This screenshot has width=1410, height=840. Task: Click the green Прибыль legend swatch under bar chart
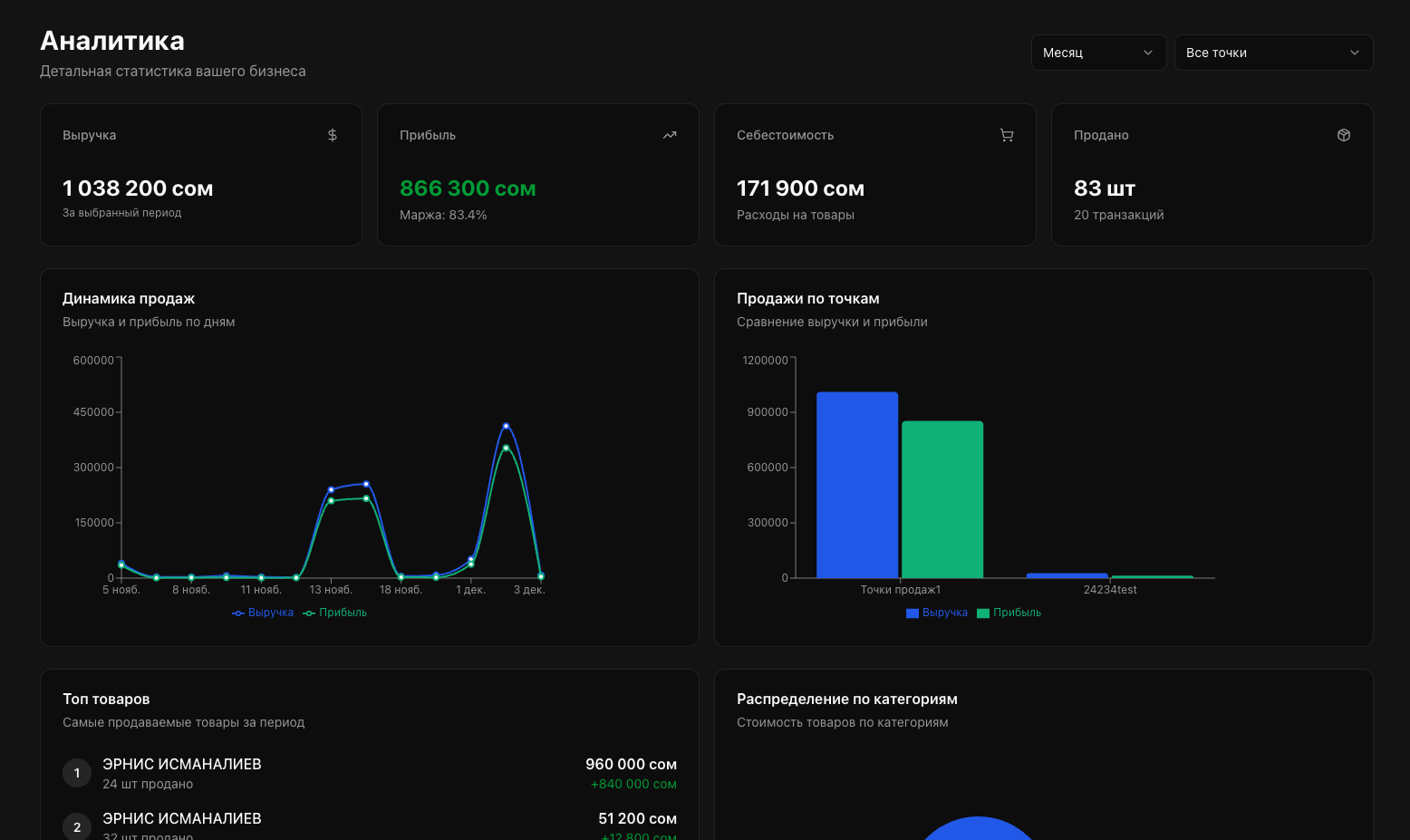(x=983, y=613)
